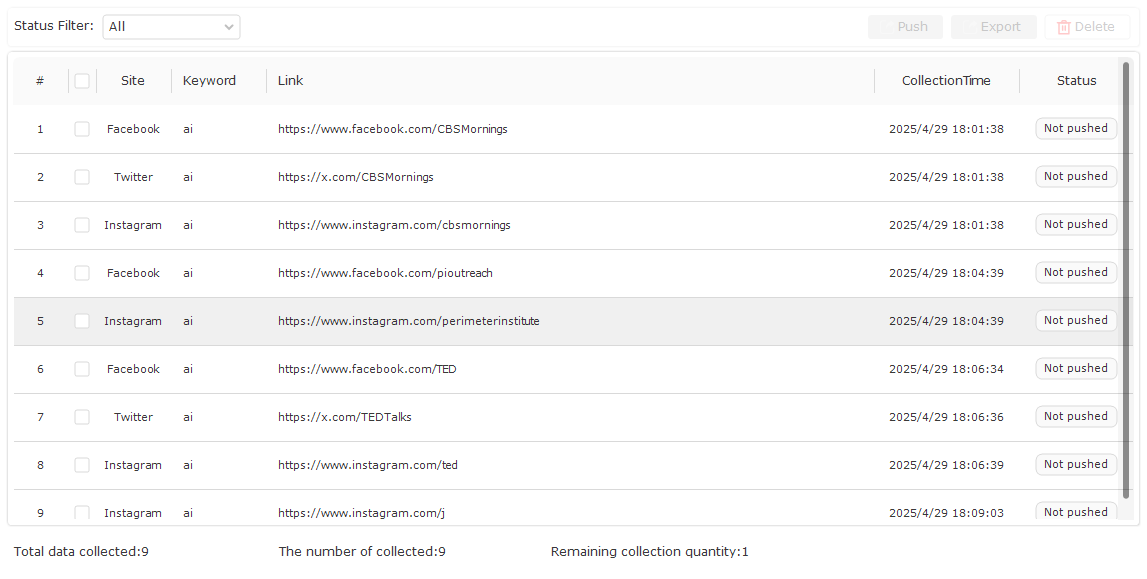
Task: Click the Delete trash button
Action: (x=1087, y=27)
